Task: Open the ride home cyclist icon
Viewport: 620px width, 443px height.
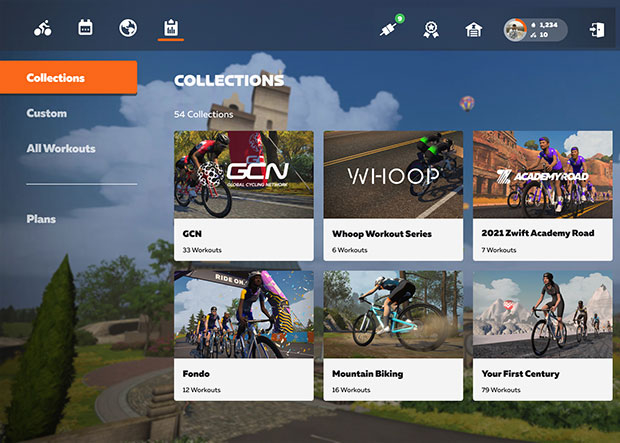Action: 42,28
